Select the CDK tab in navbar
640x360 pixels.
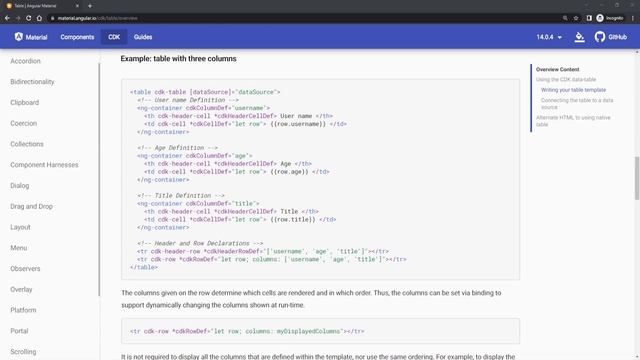[114, 37]
